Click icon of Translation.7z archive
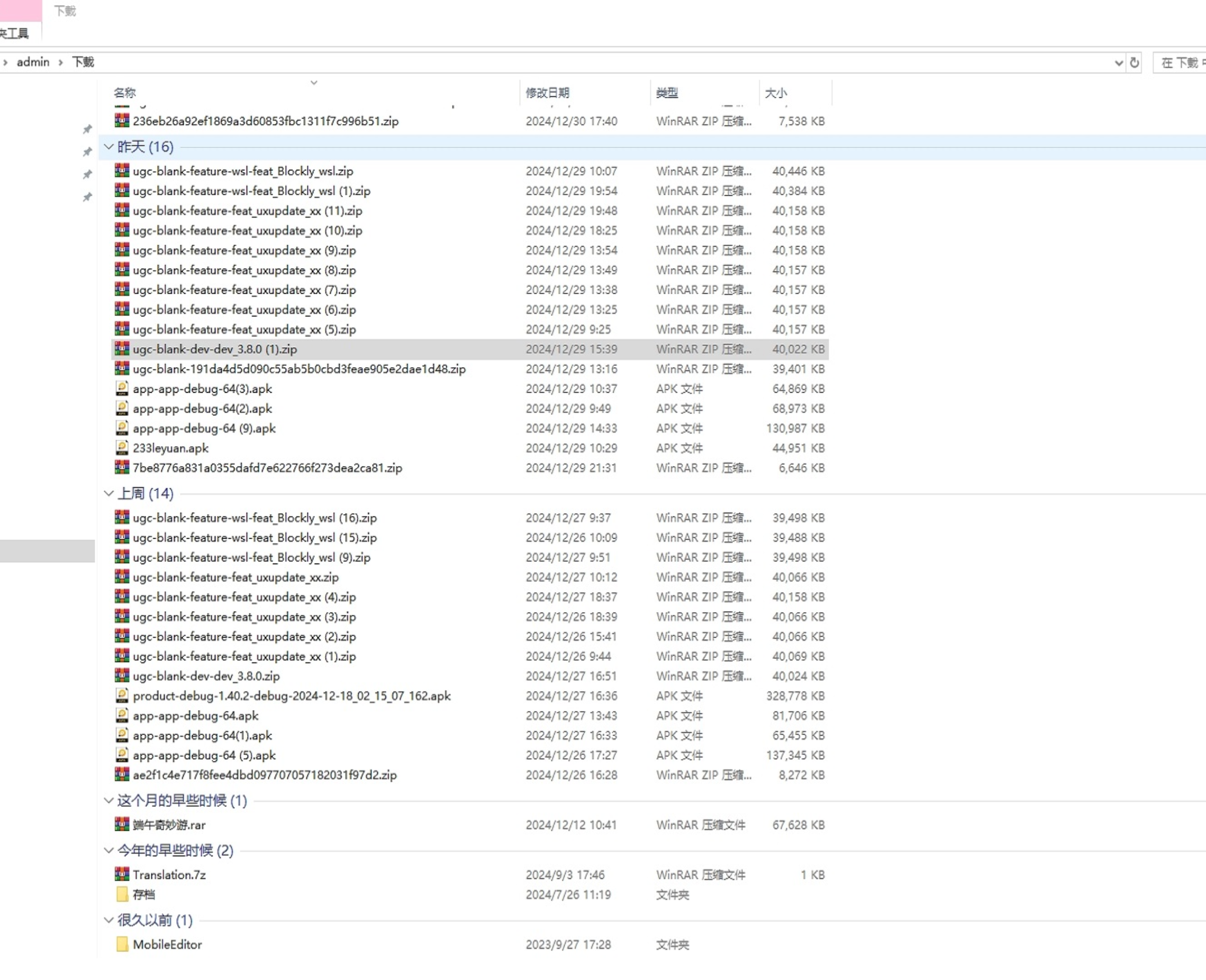1206x980 pixels. click(x=122, y=875)
